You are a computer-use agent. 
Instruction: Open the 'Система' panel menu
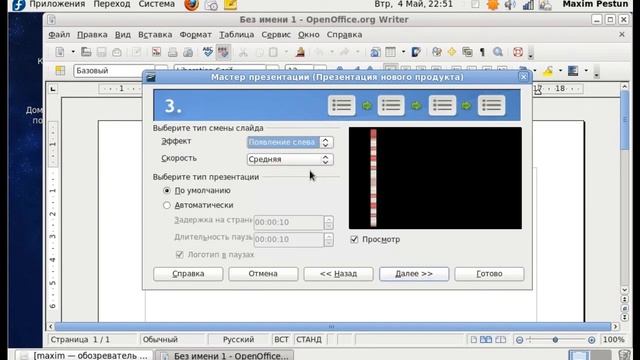pos(156,4)
